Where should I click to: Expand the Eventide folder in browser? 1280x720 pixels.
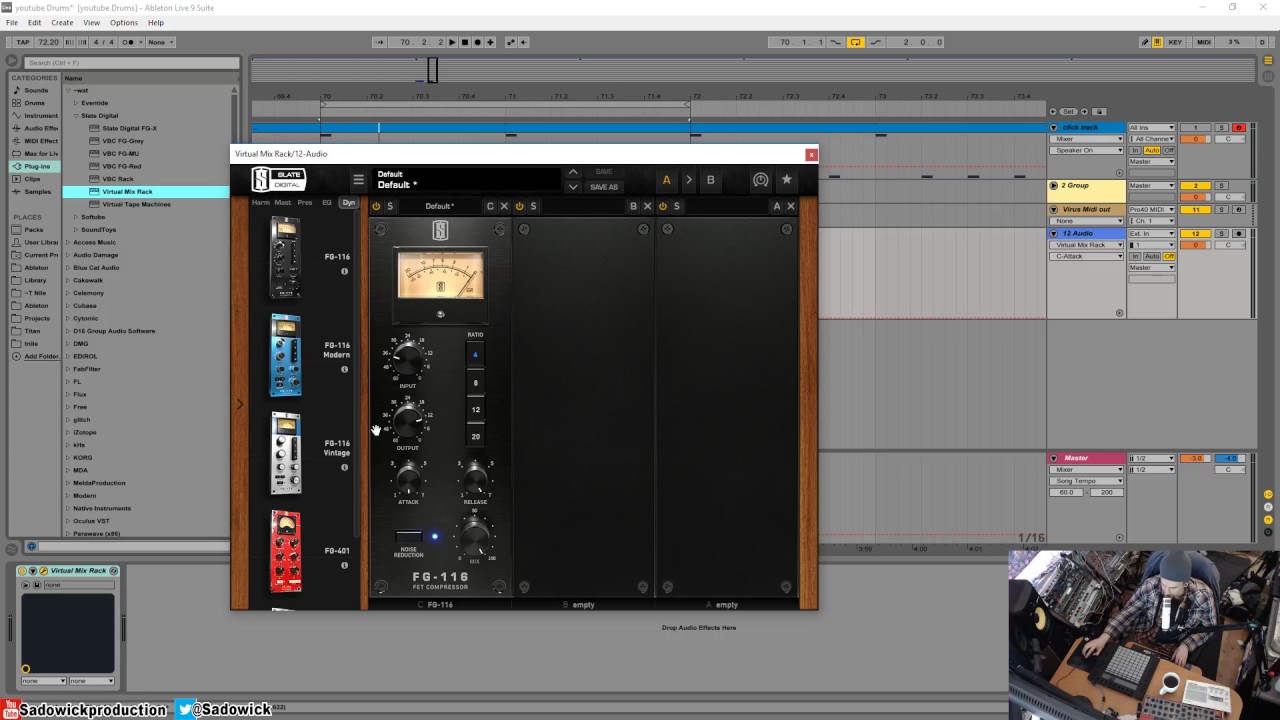tap(76, 103)
